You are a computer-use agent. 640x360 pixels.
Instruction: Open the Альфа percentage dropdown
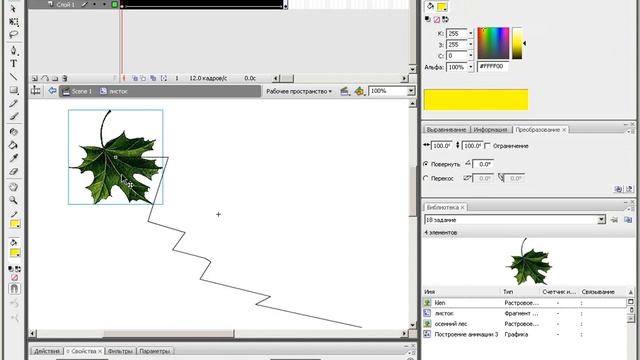[x=471, y=67]
